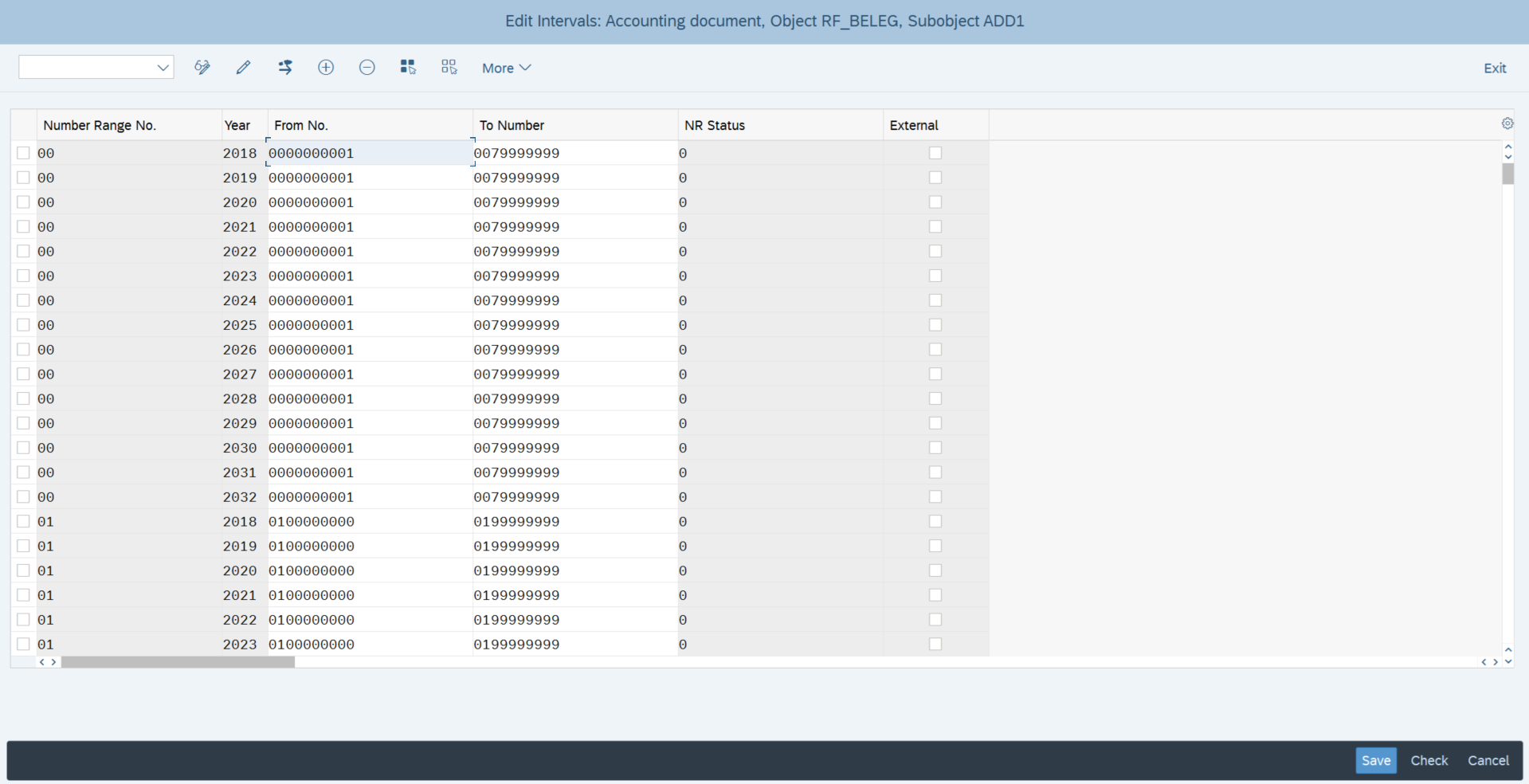Open table settings gear icon
Image resolution: width=1529 pixels, height=784 pixels.
(1507, 123)
